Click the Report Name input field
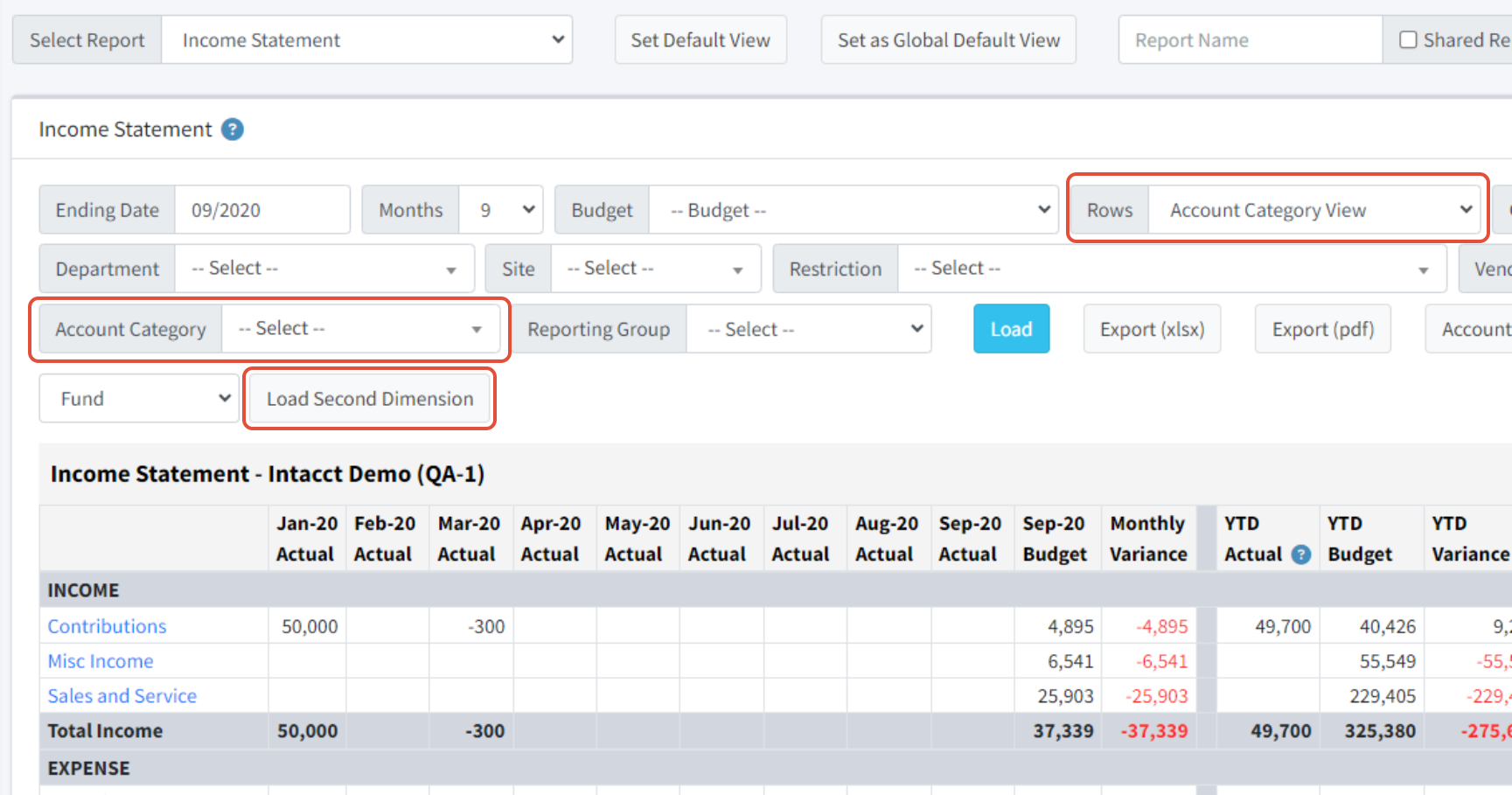Viewport: 1512px width, 795px height. click(x=1251, y=39)
